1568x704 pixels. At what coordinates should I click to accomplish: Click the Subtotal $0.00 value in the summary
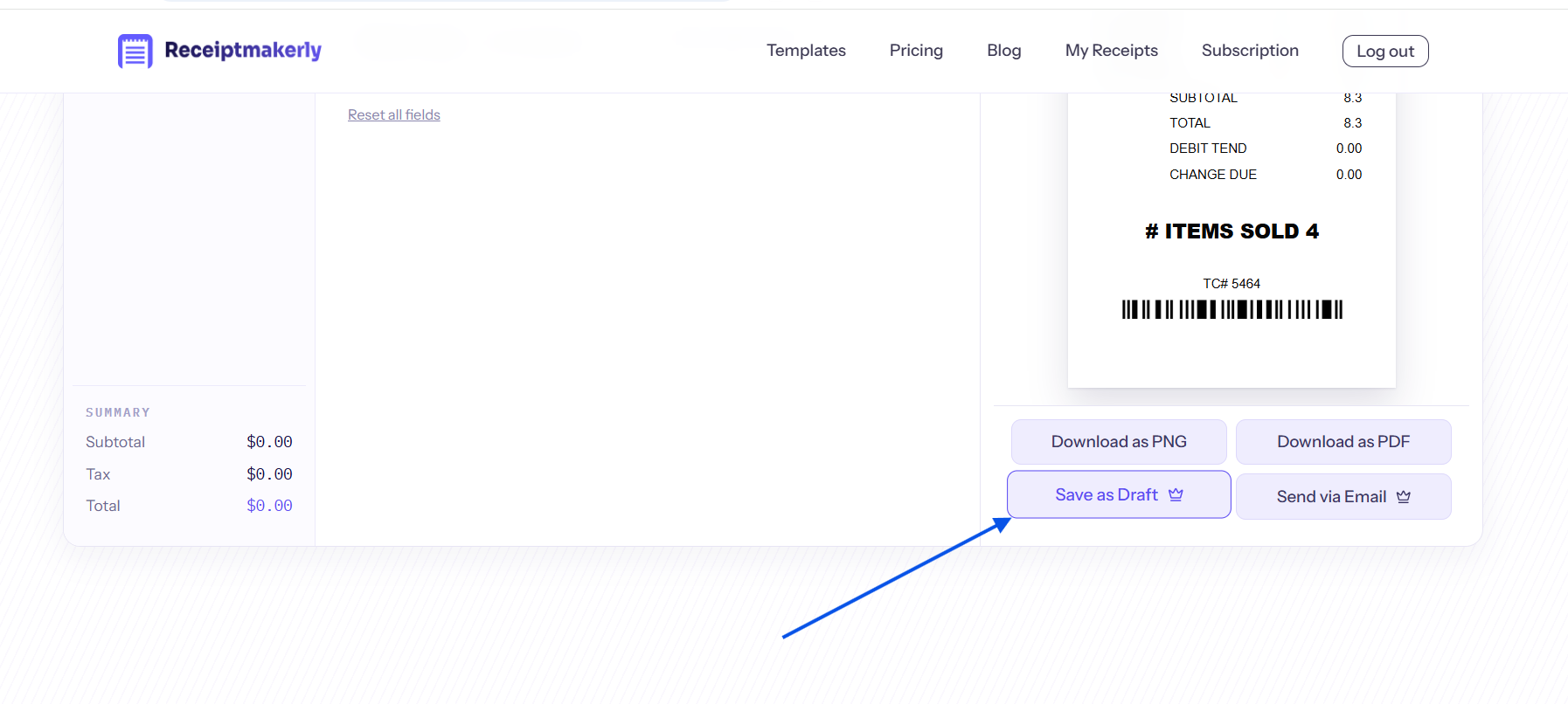269,442
